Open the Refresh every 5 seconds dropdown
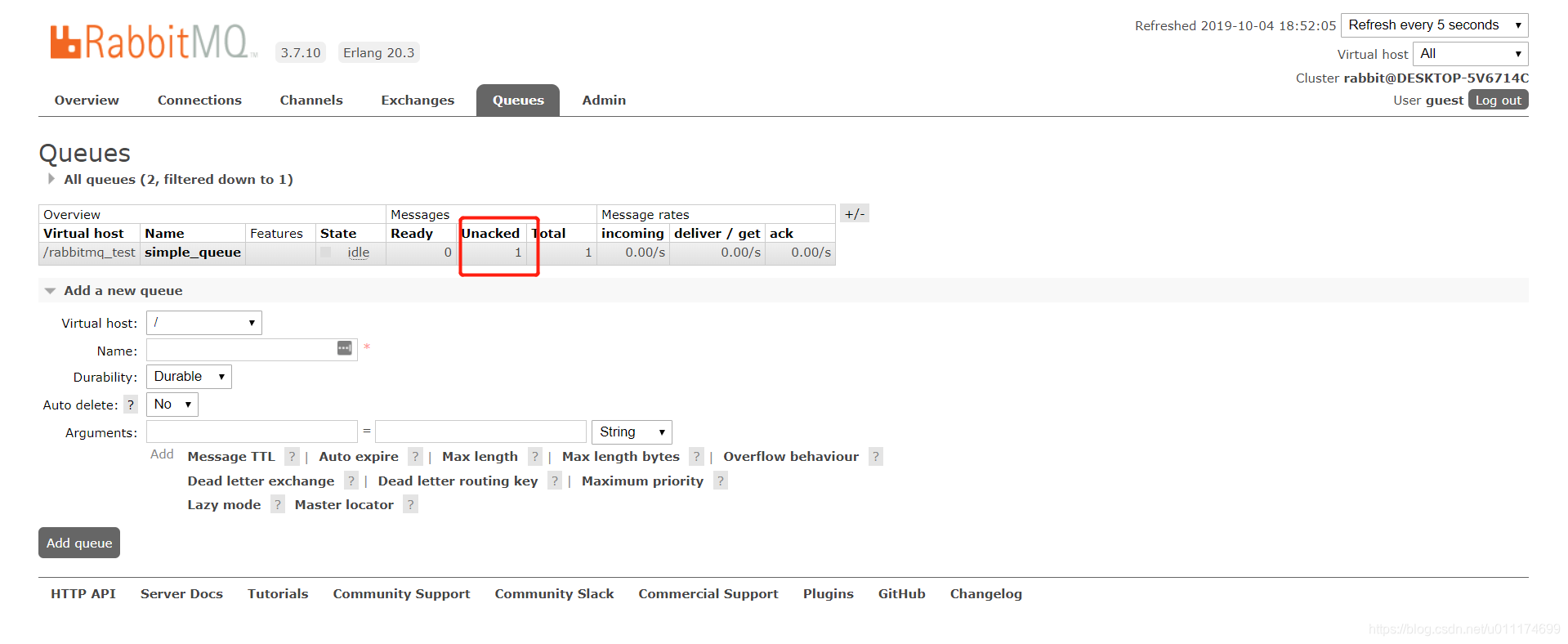 (x=1434, y=25)
